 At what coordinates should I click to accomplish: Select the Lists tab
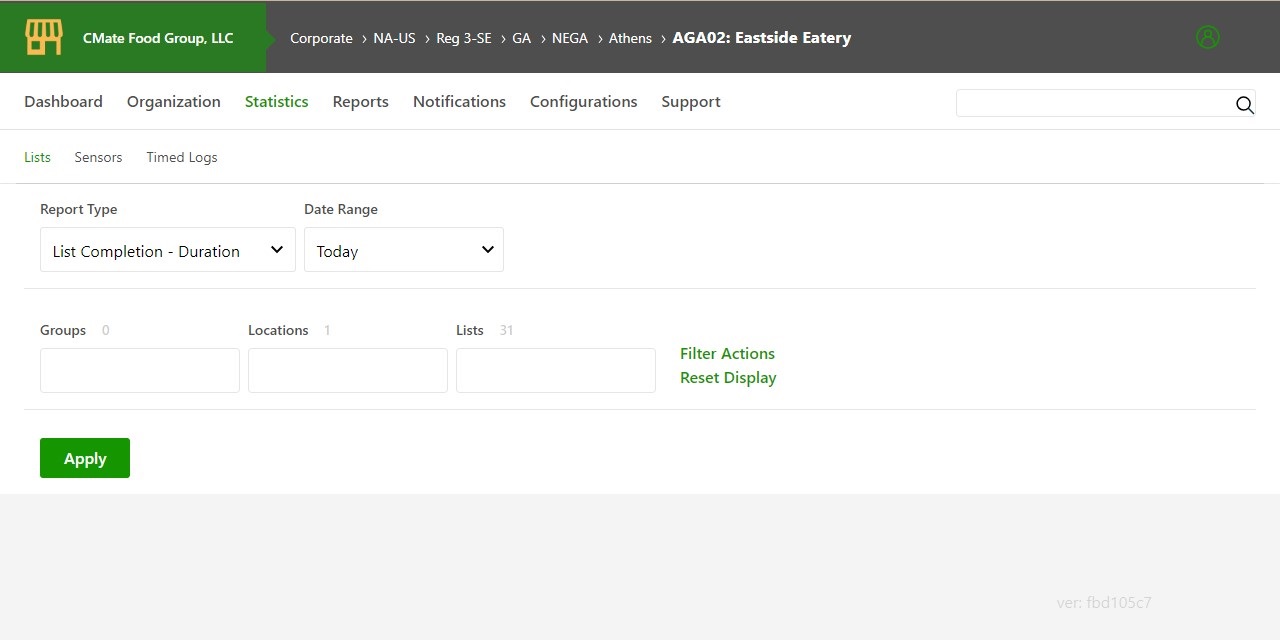click(x=37, y=157)
